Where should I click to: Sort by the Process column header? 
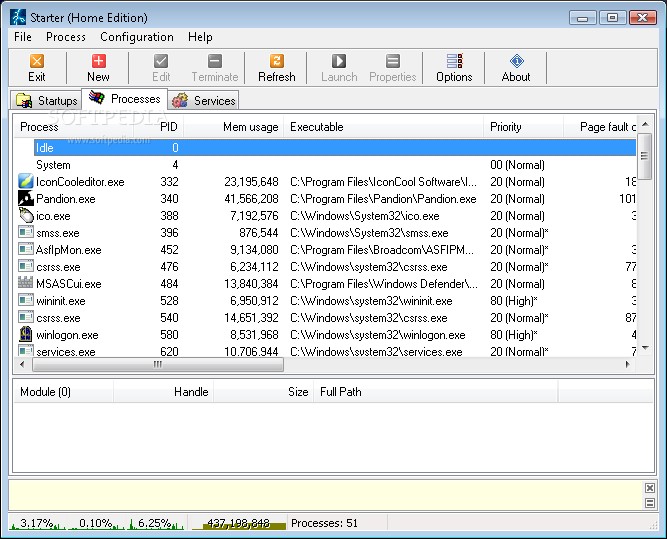(x=74, y=127)
